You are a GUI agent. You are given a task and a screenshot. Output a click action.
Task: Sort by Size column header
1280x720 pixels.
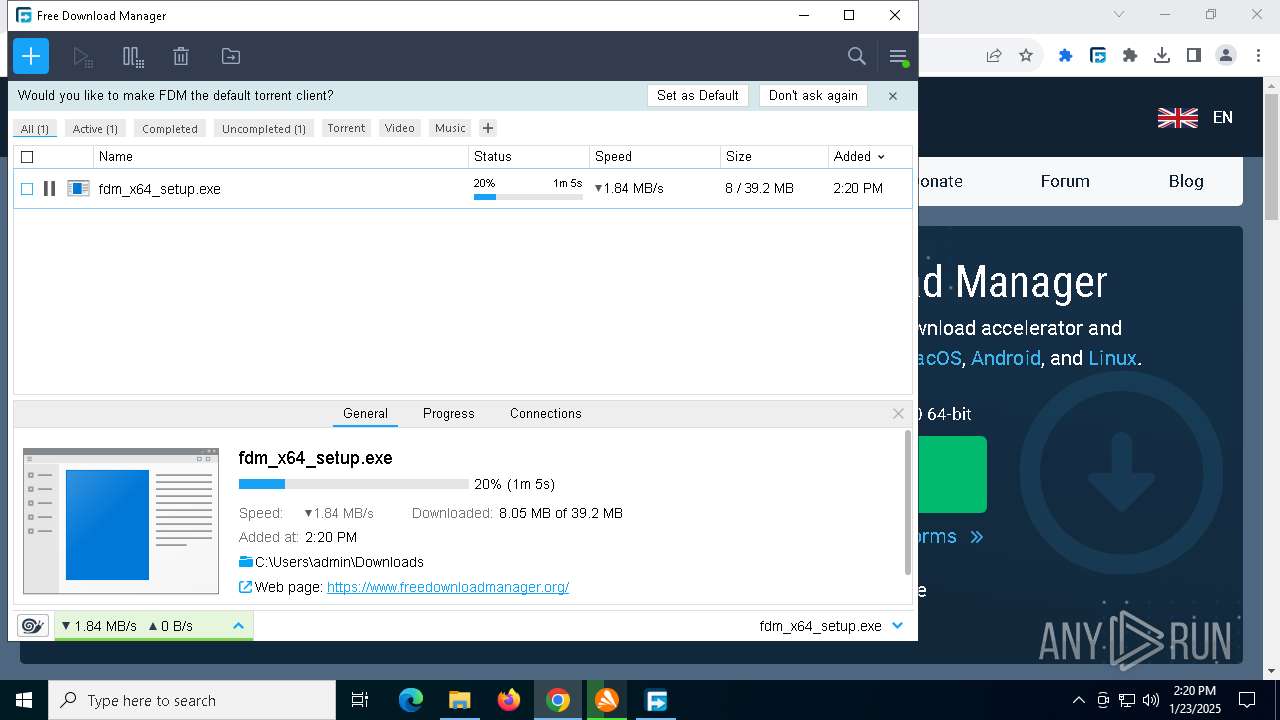[774, 157]
